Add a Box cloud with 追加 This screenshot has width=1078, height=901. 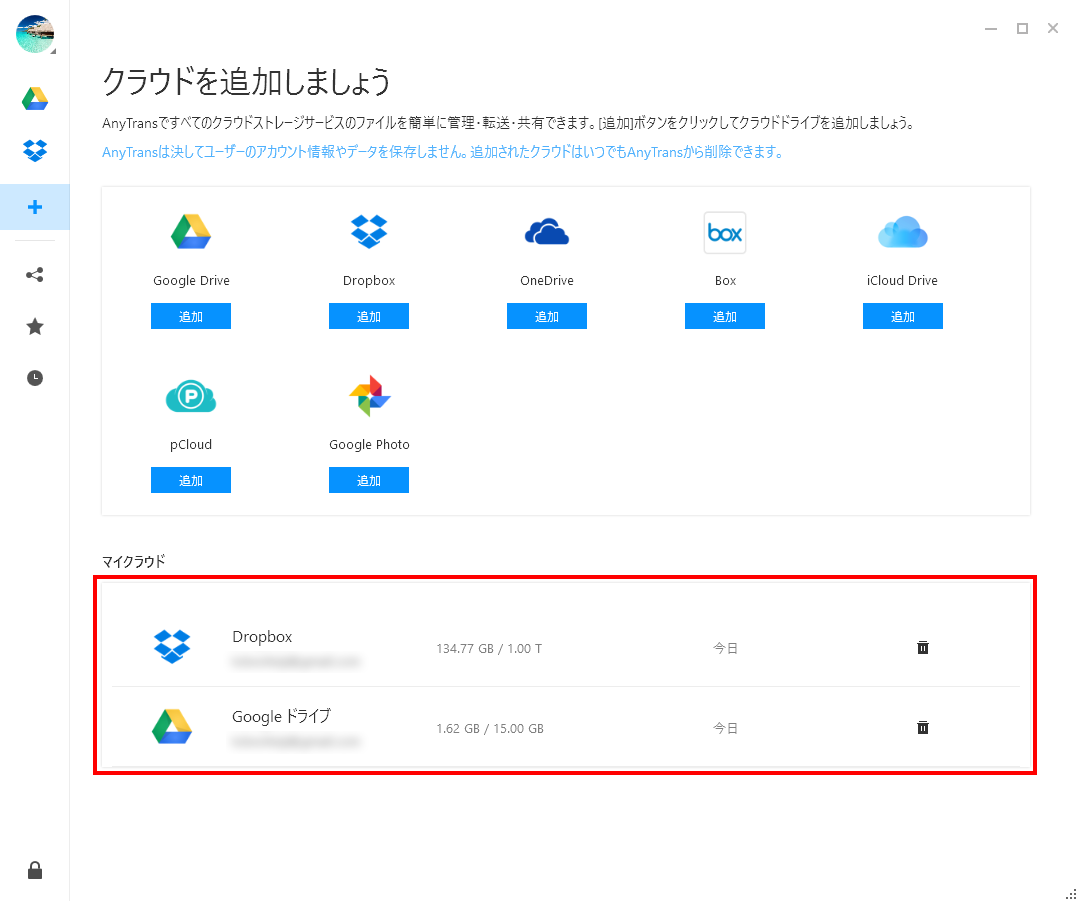coord(725,316)
